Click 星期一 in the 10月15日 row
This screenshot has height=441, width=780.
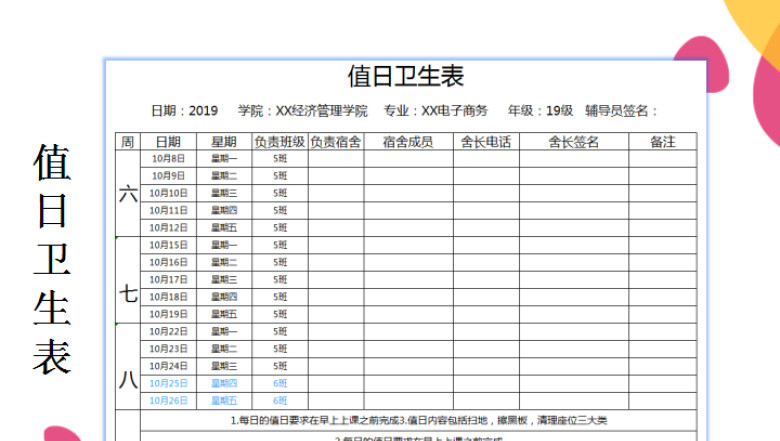point(224,245)
